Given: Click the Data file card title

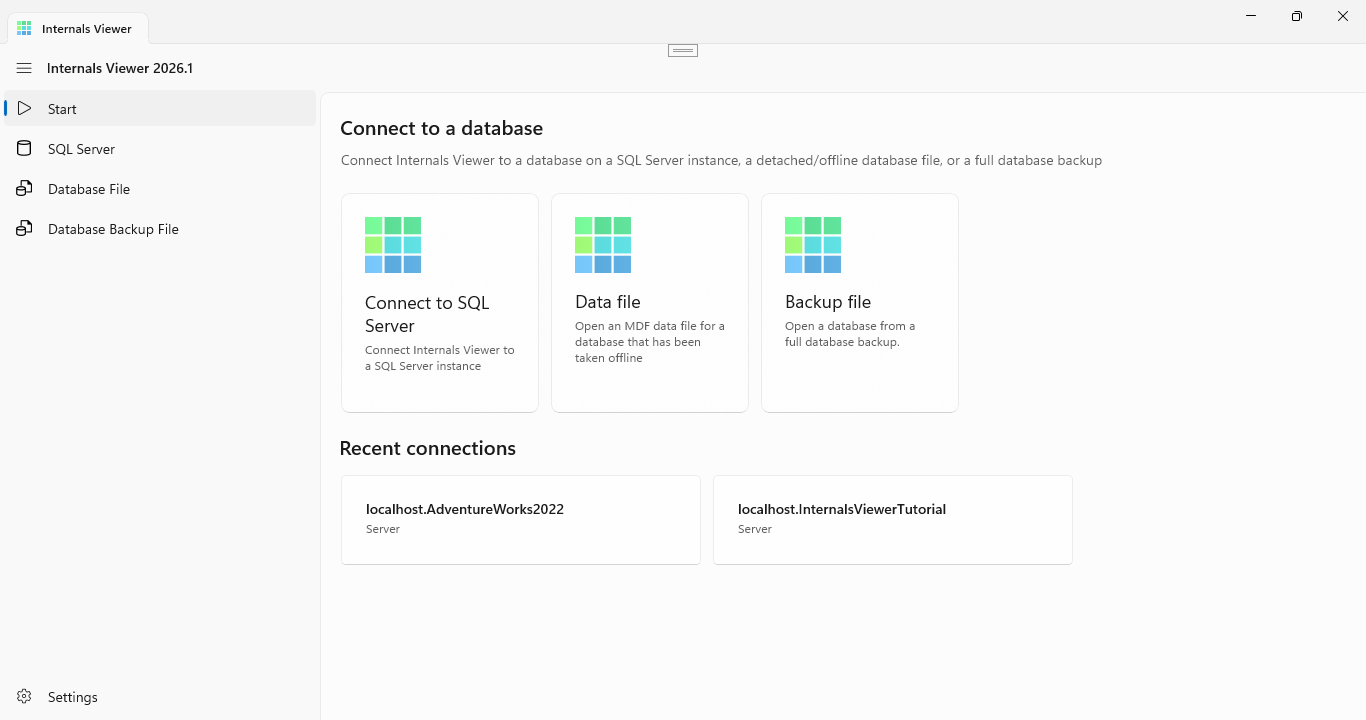Looking at the screenshot, I should pyautogui.click(x=608, y=302).
